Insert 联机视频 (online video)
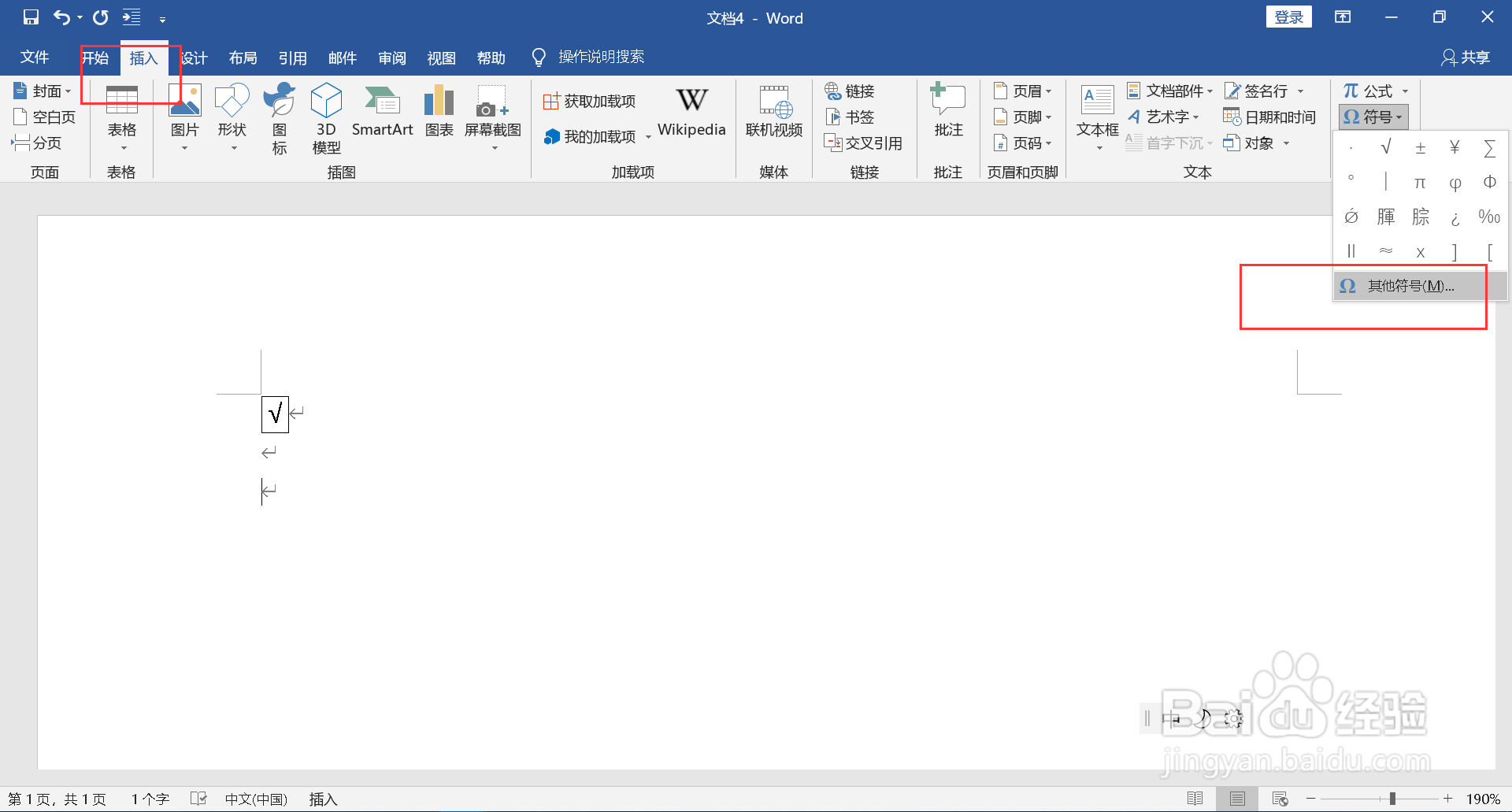Image resolution: width=1512 pixels, height=812 pixels. tap(773, 114)
